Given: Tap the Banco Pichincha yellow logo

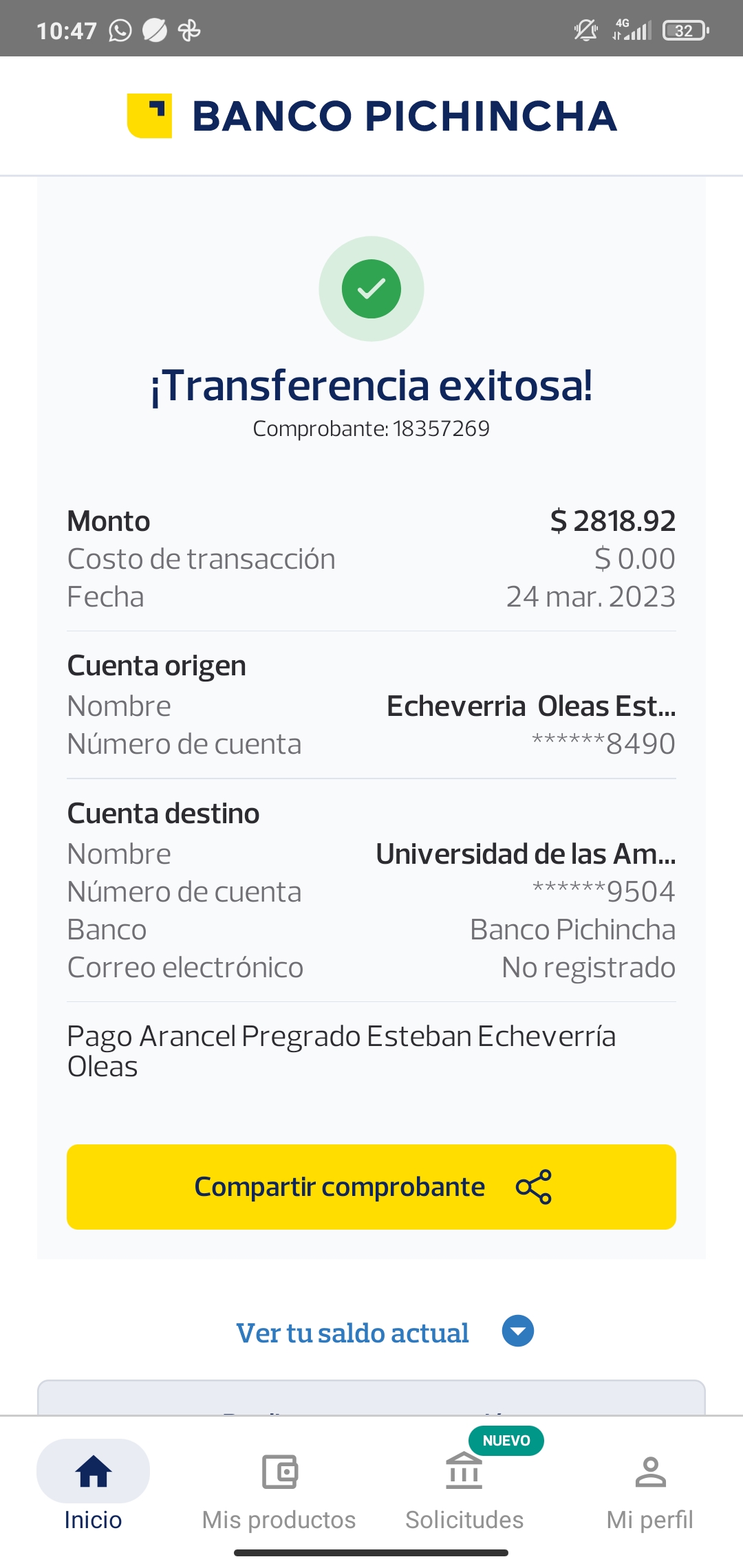Looking at the screenshot, I should (x=149, y=116).
